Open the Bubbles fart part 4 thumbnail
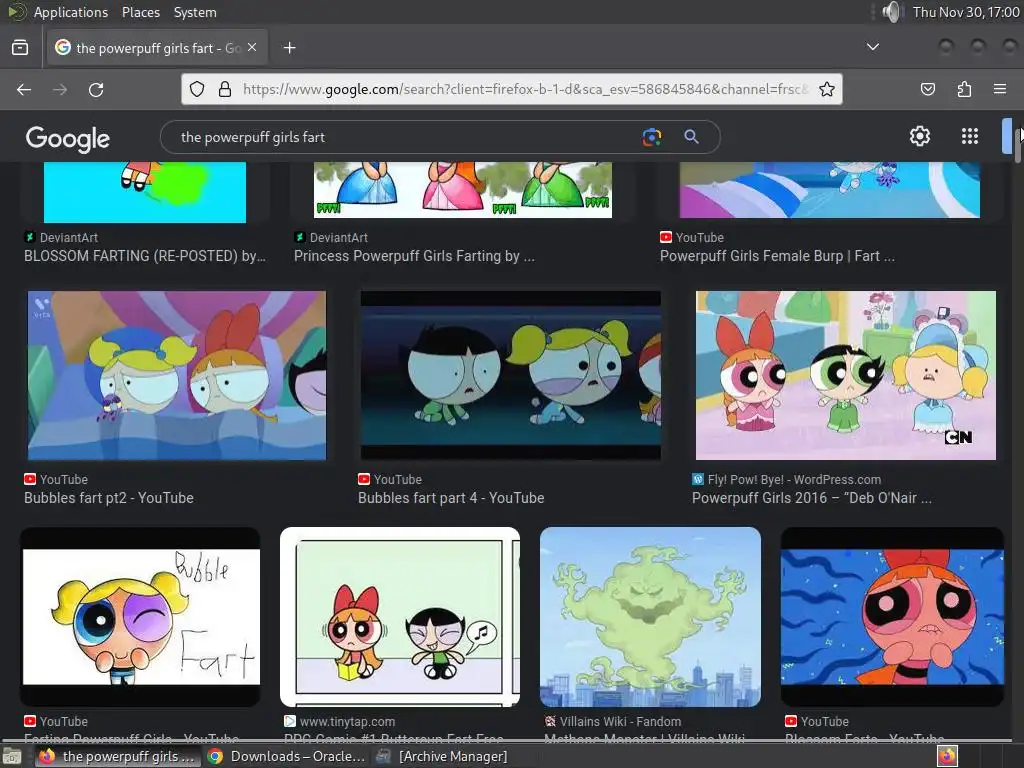Viewport: 1024px width, 768px height. pos(511,376)
